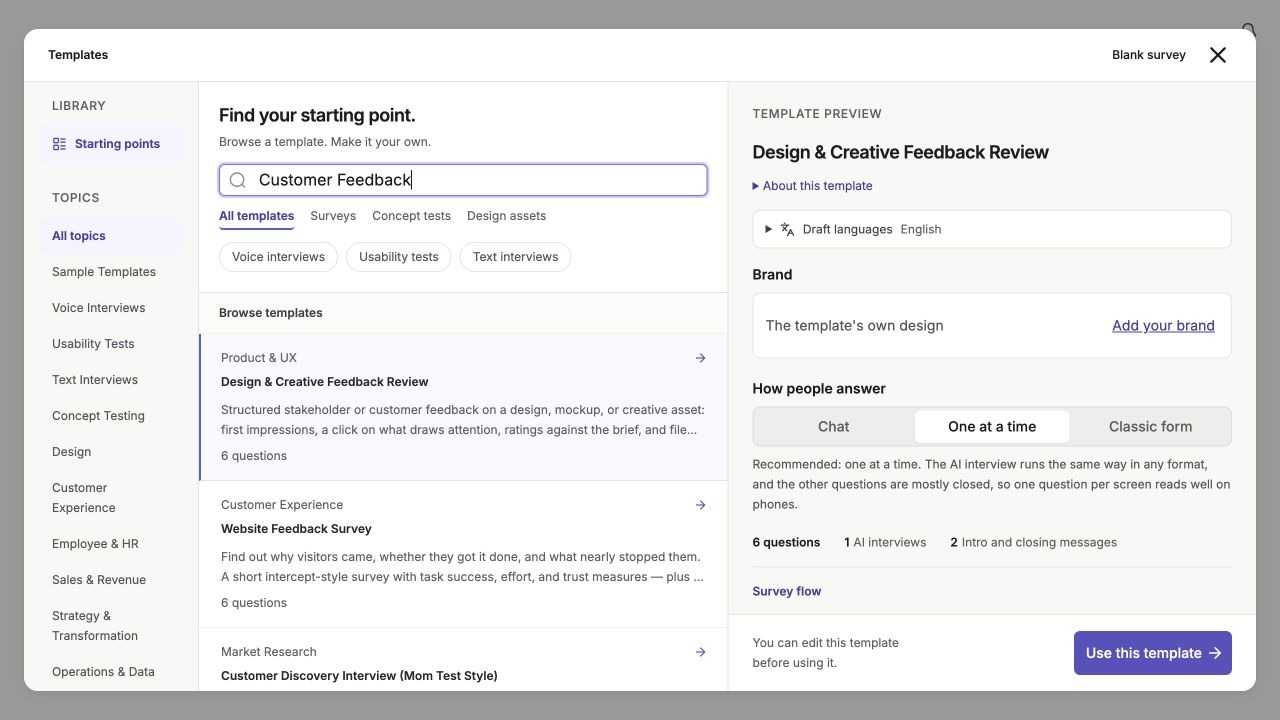Click the translate icon beside Draft languages

788,229
